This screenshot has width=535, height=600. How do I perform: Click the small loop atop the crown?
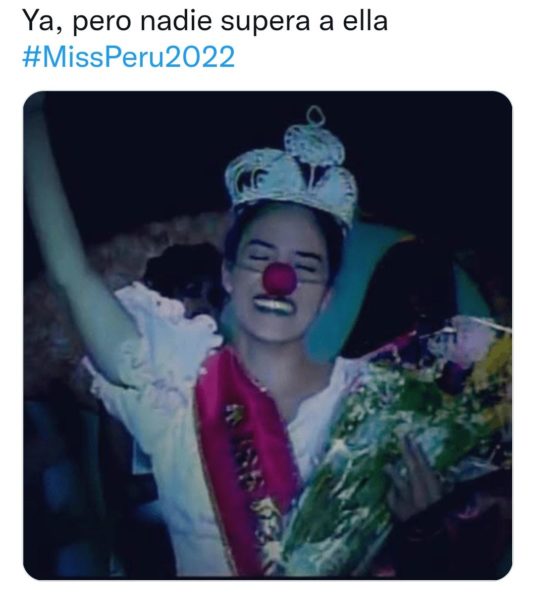click(316, 115)
